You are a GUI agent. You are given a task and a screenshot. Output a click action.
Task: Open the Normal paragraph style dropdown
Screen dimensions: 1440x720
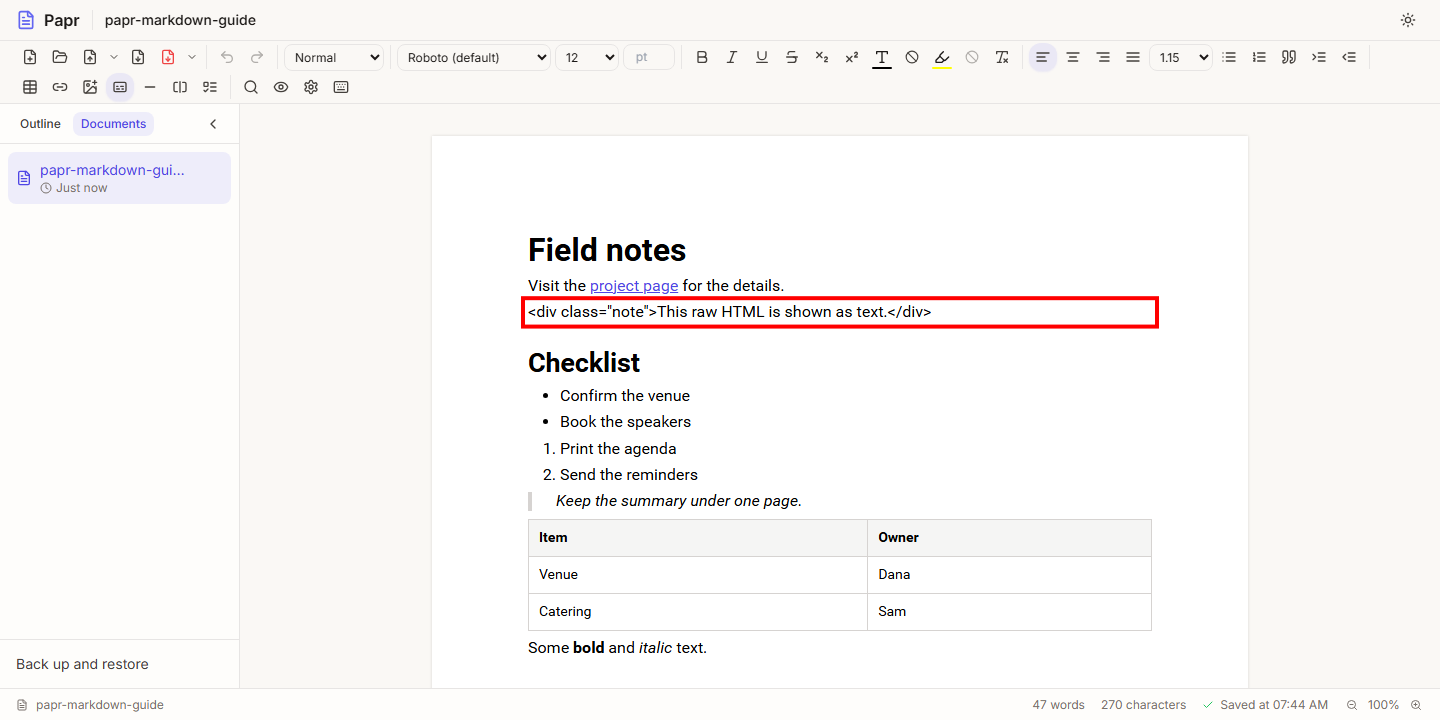334,57
